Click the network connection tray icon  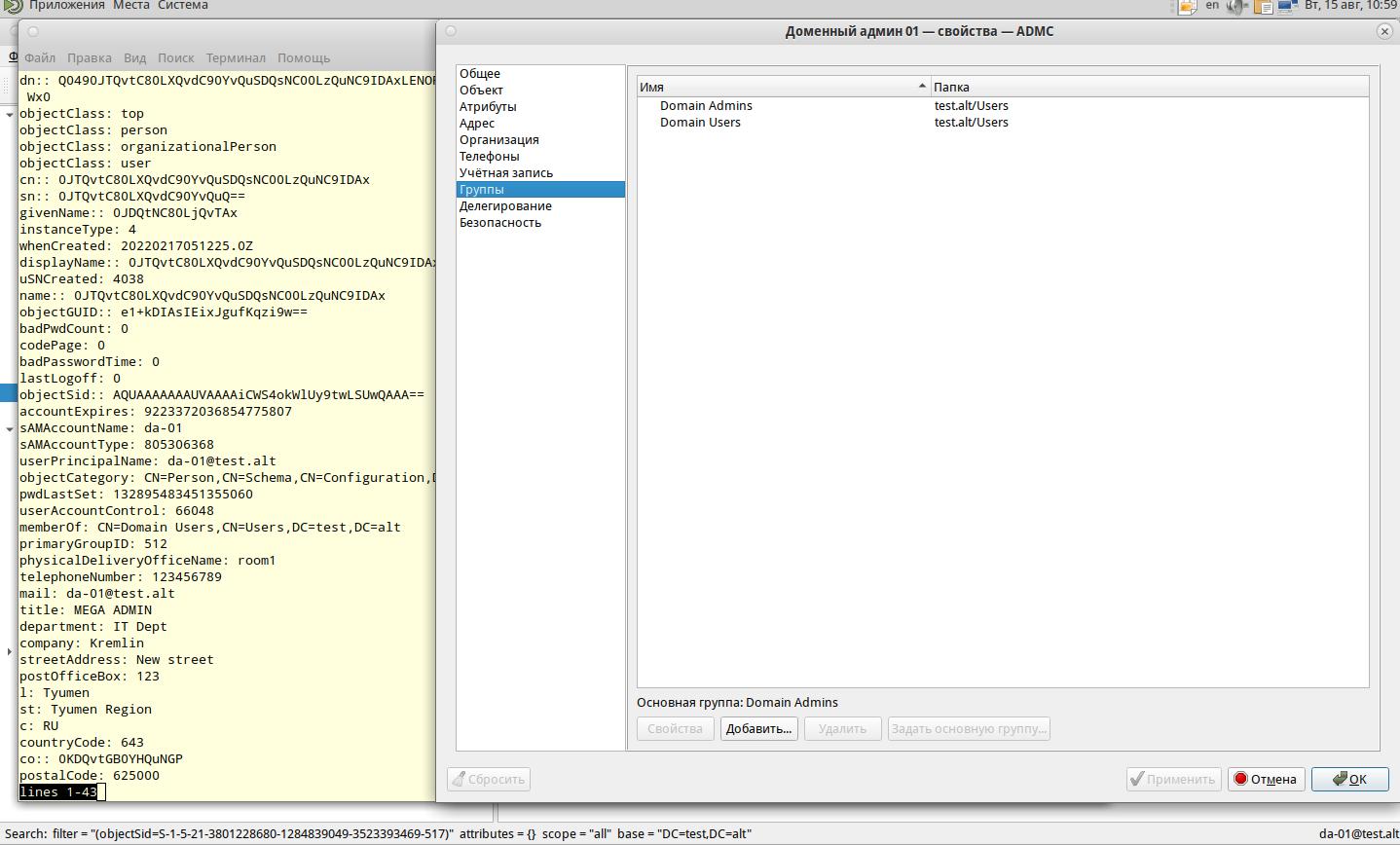pyautogui.click(x=1288, y=6)
